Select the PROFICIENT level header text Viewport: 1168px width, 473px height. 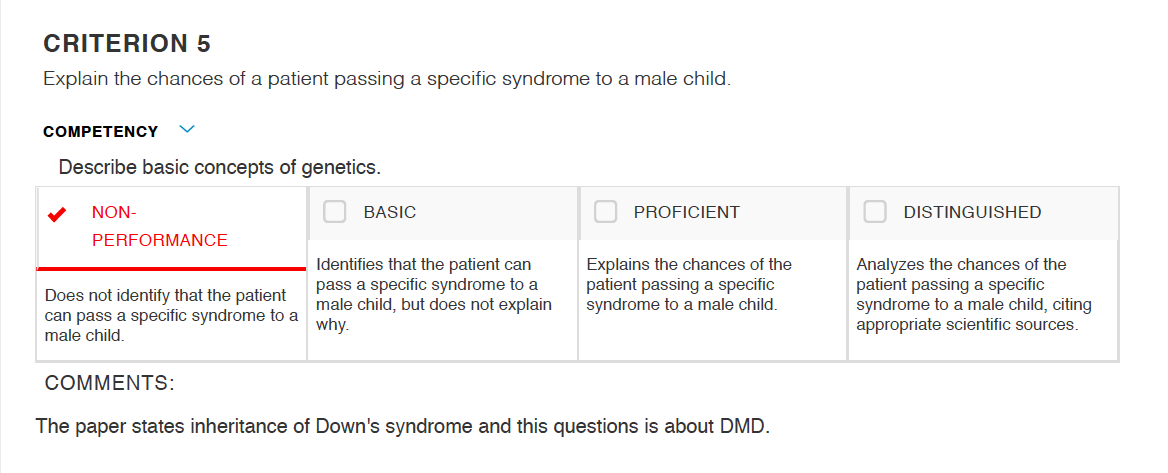click(x=687, y=212)
